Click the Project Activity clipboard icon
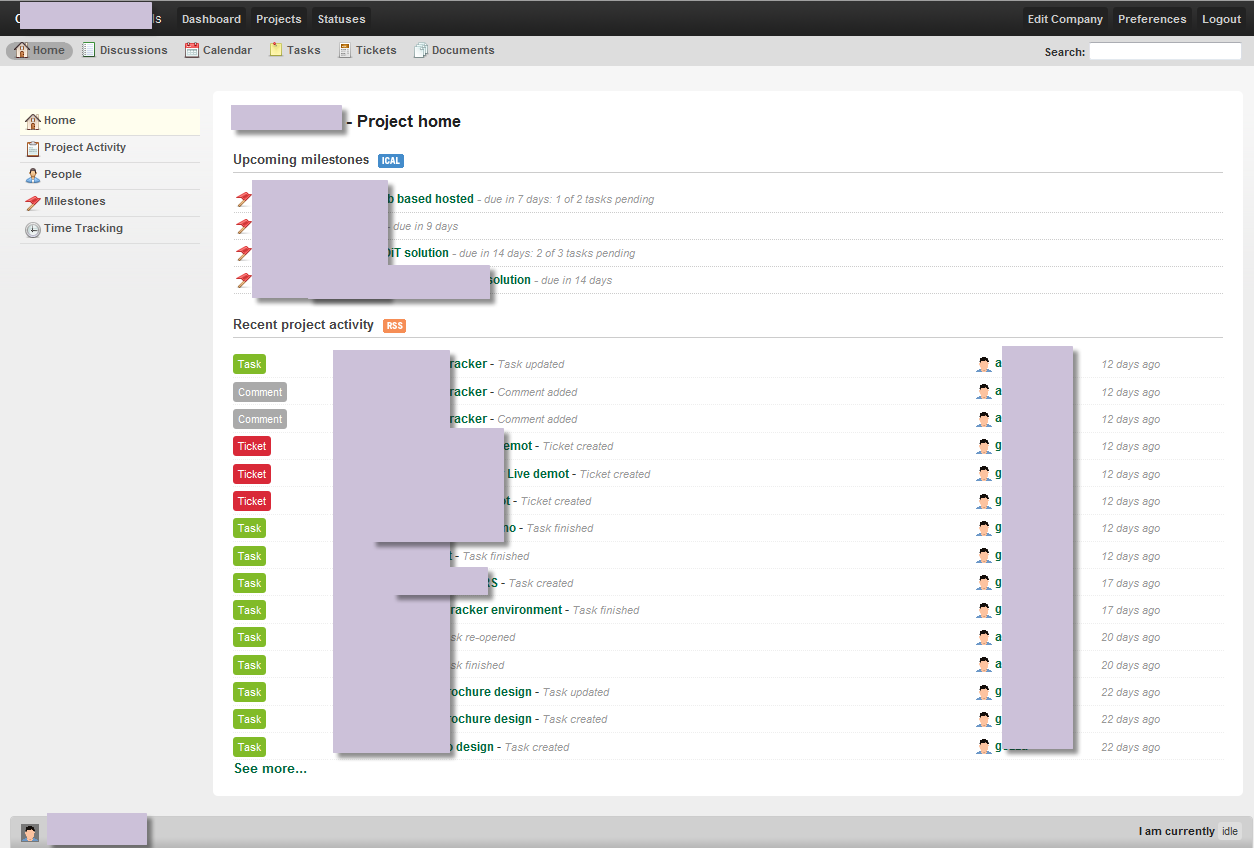This screenshot has height=848, width=1254. pos(33,148)
